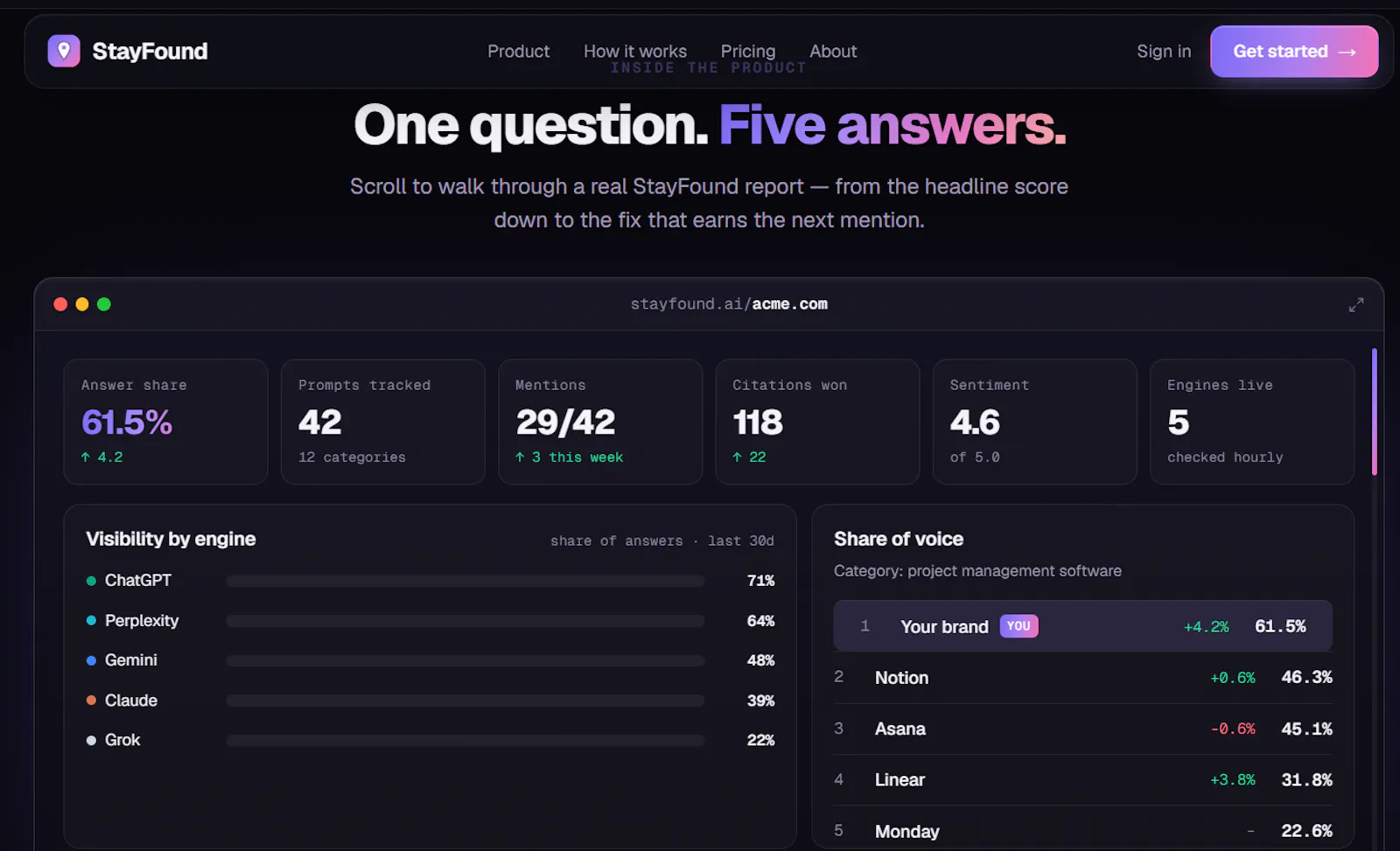Select the Asana row
1400x851 pixels.
click(1083, 729)
